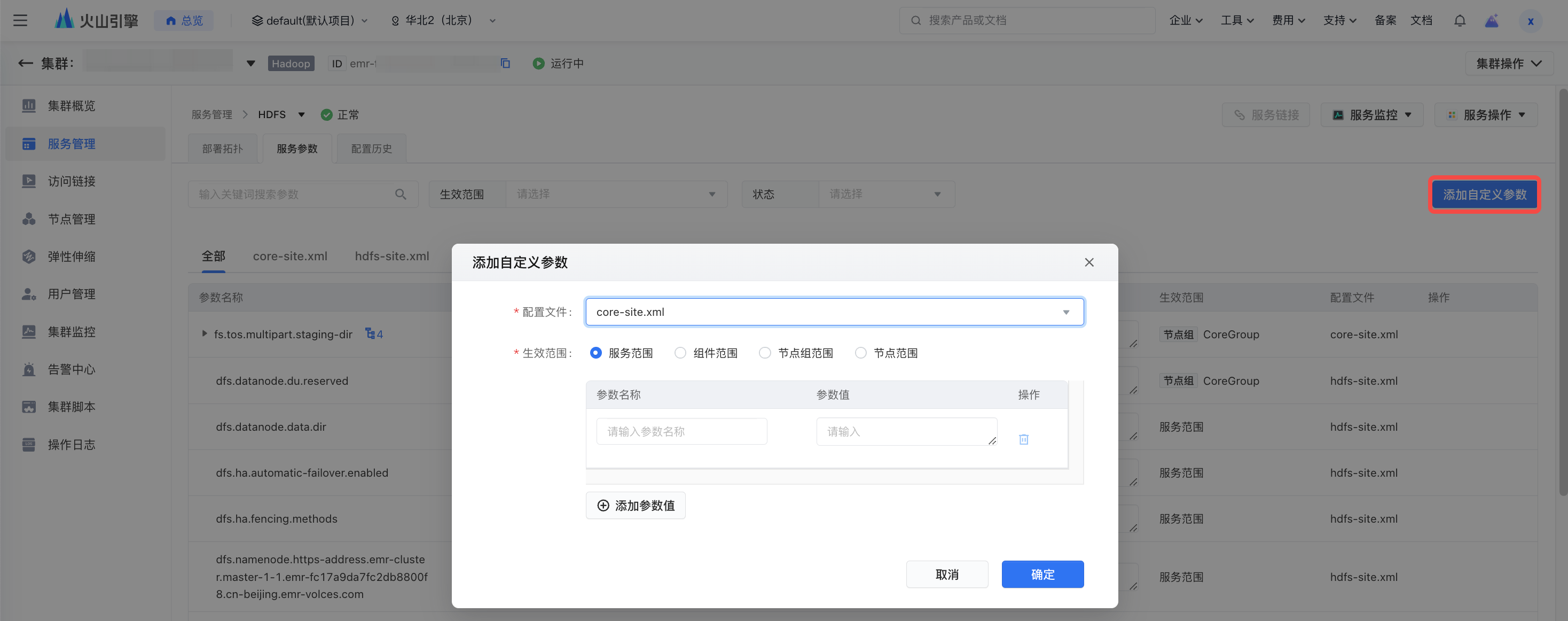The image size is (1568, 621).
Task: Open 集群概览 in sidebar
Action: coord(71,106)
